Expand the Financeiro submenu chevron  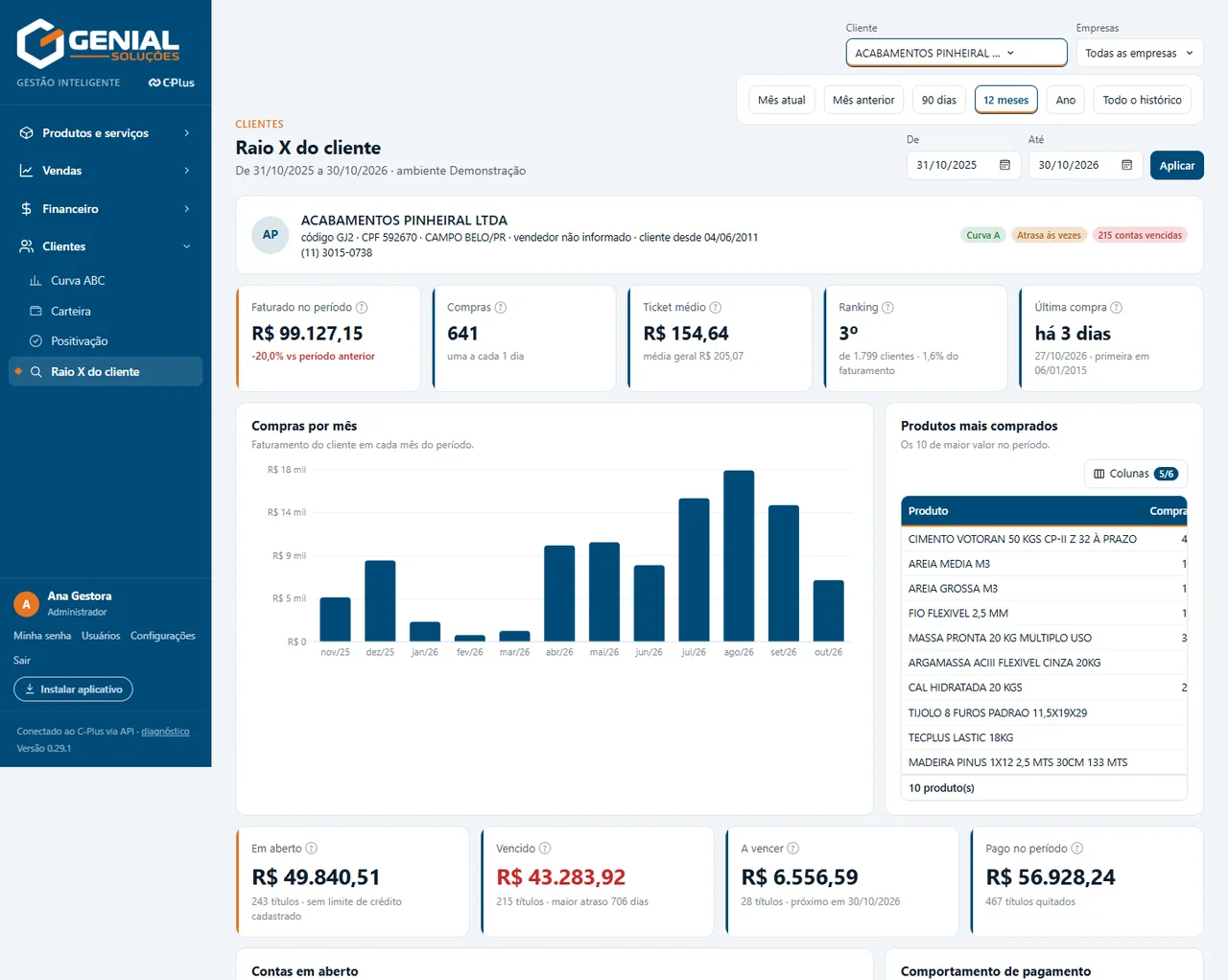click(187, 209)
